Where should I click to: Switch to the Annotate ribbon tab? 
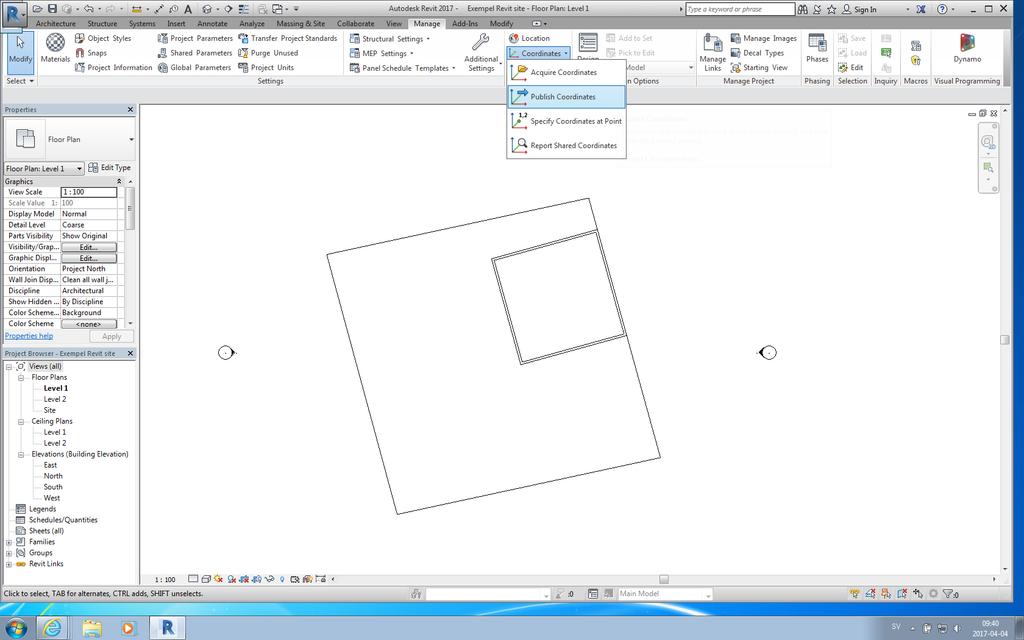pos(212,24)
